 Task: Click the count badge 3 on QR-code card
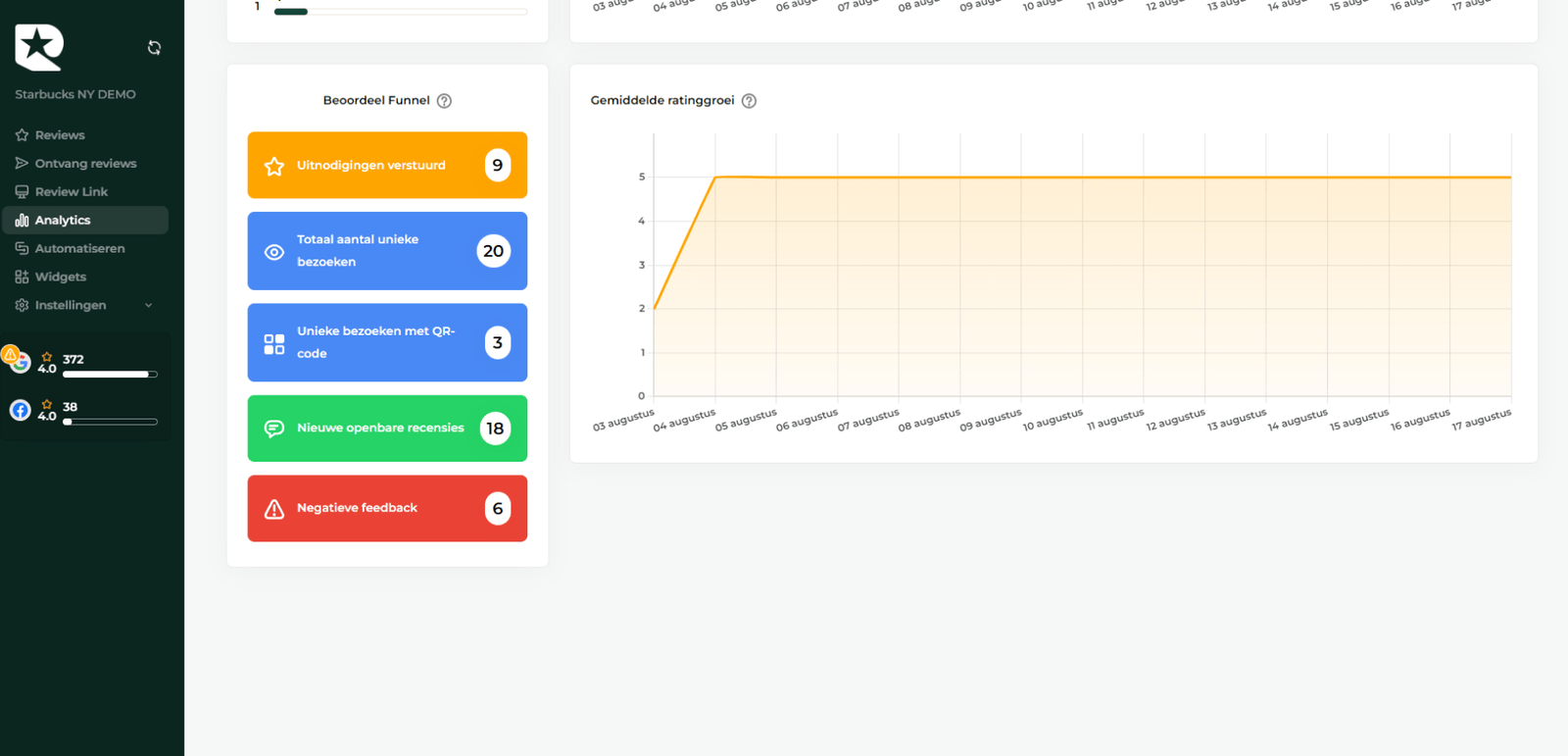(x=498, y=342)
